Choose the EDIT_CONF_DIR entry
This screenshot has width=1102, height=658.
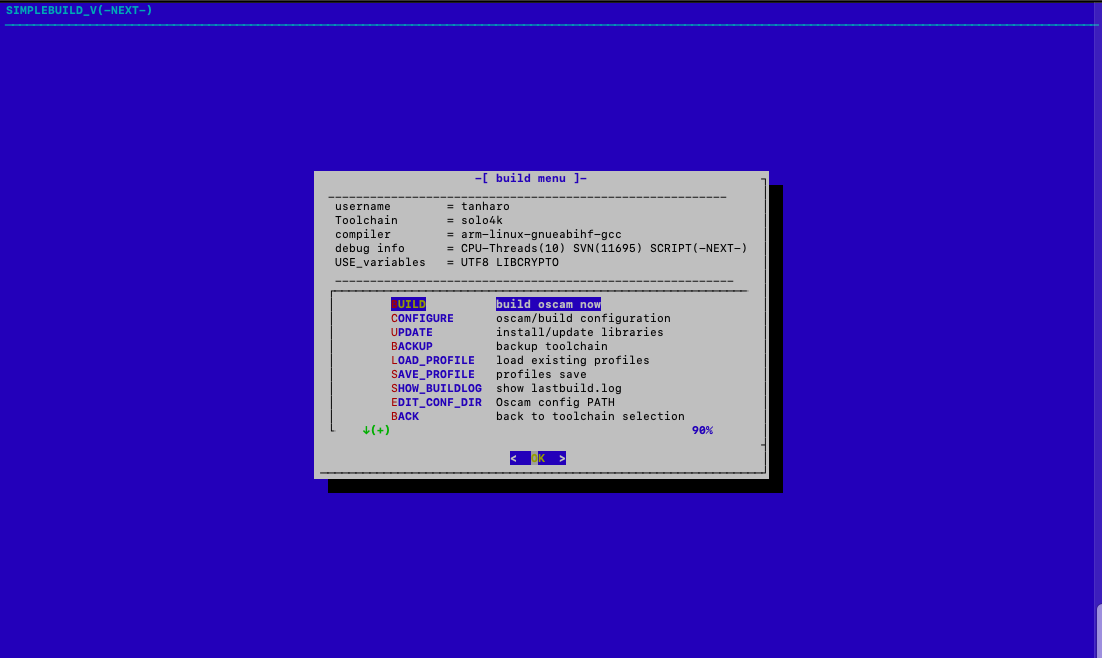click(436, 402)
